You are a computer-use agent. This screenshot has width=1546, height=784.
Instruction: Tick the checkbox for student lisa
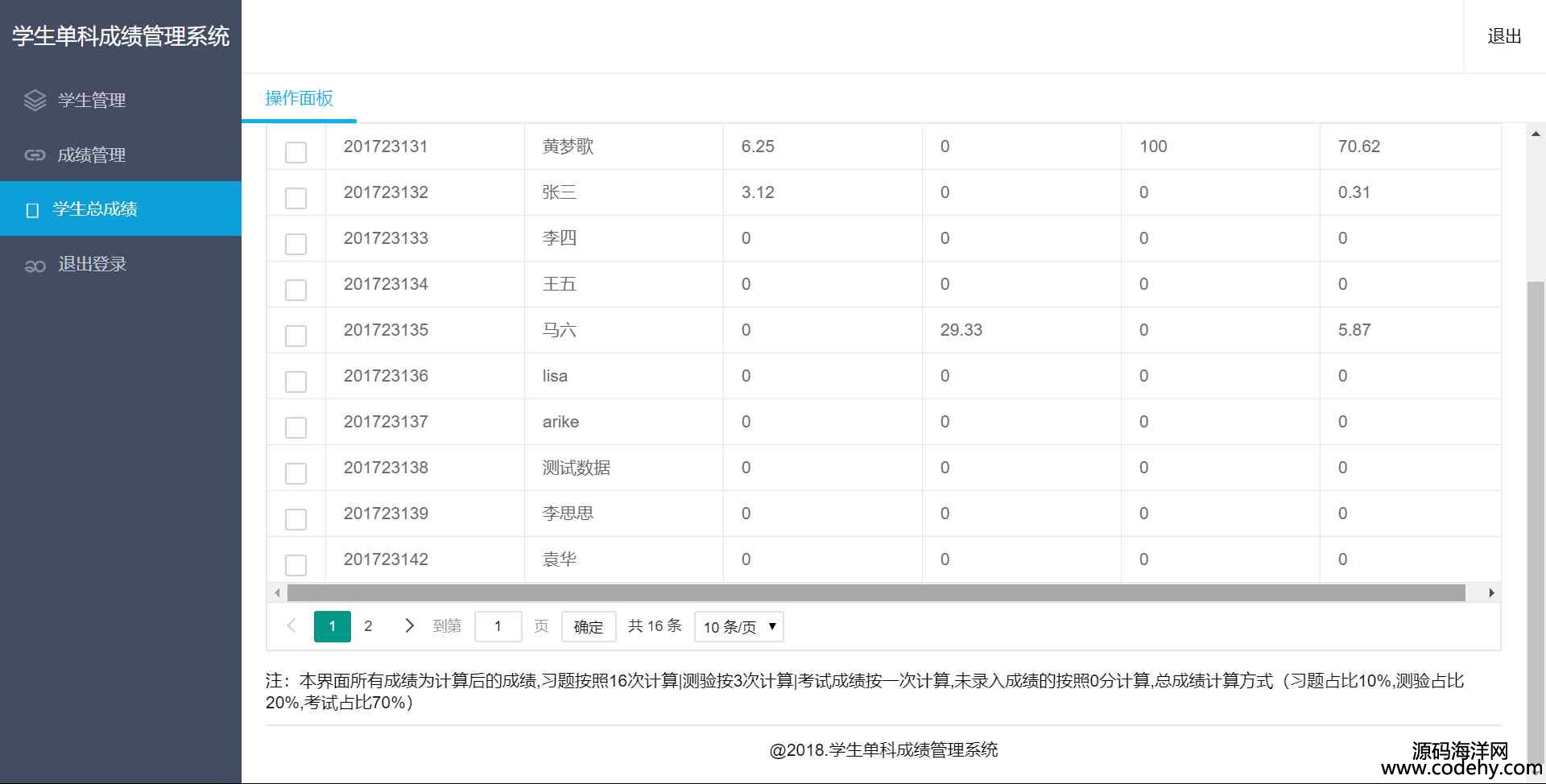pyautogui.click(x=296, y=382)
